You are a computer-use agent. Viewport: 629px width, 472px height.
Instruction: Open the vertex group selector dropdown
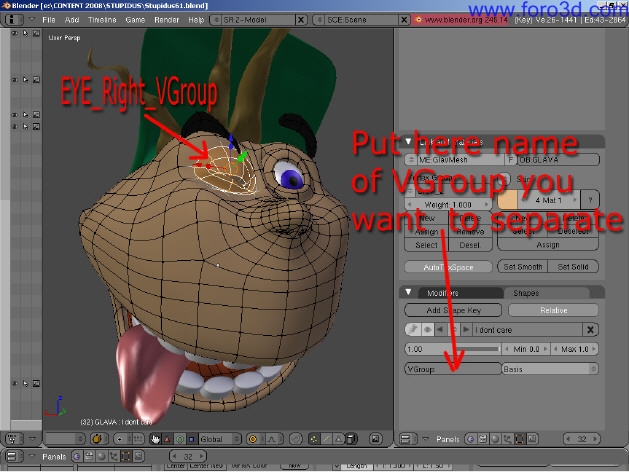411,191
